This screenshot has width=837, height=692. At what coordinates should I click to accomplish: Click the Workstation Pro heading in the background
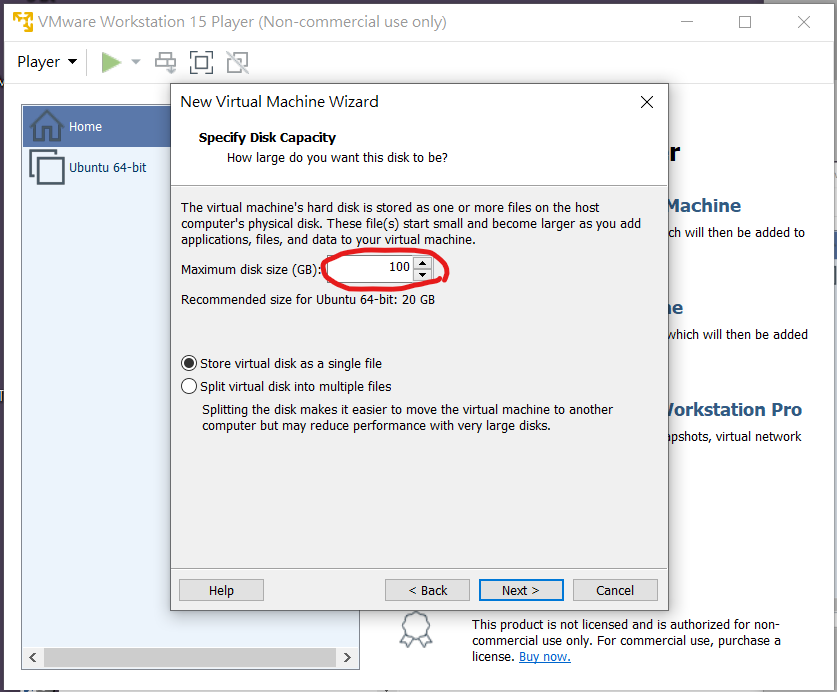click(x=735, y=410)
